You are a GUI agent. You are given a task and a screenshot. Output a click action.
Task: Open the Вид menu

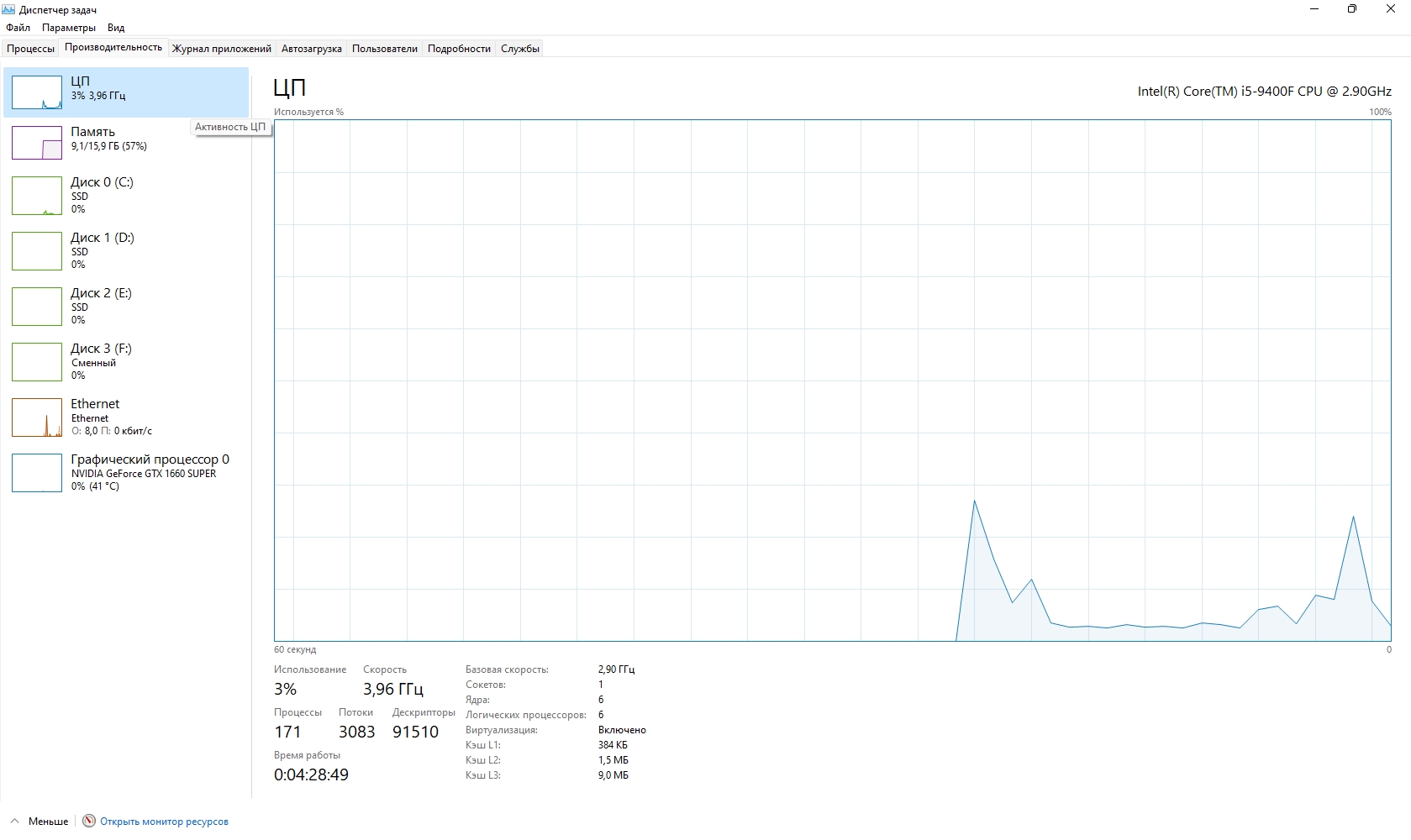coord(116,28)
